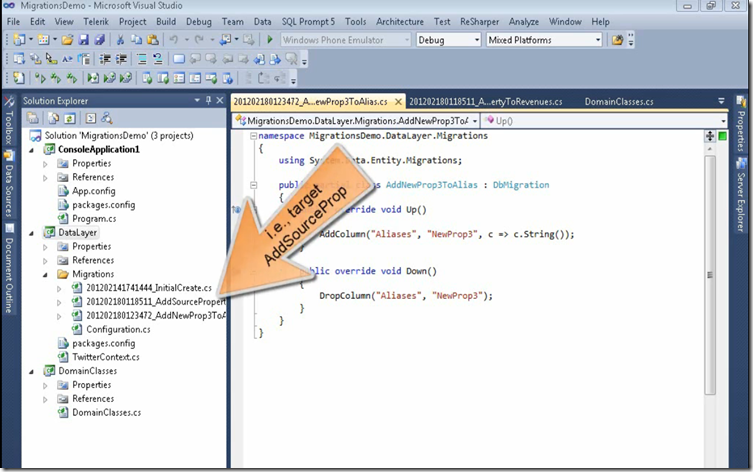Screen dimensions: 753x472
Task: Click the editor vertical scrollbar thumb
Action: pyautogui.click(x=710, y=275)
